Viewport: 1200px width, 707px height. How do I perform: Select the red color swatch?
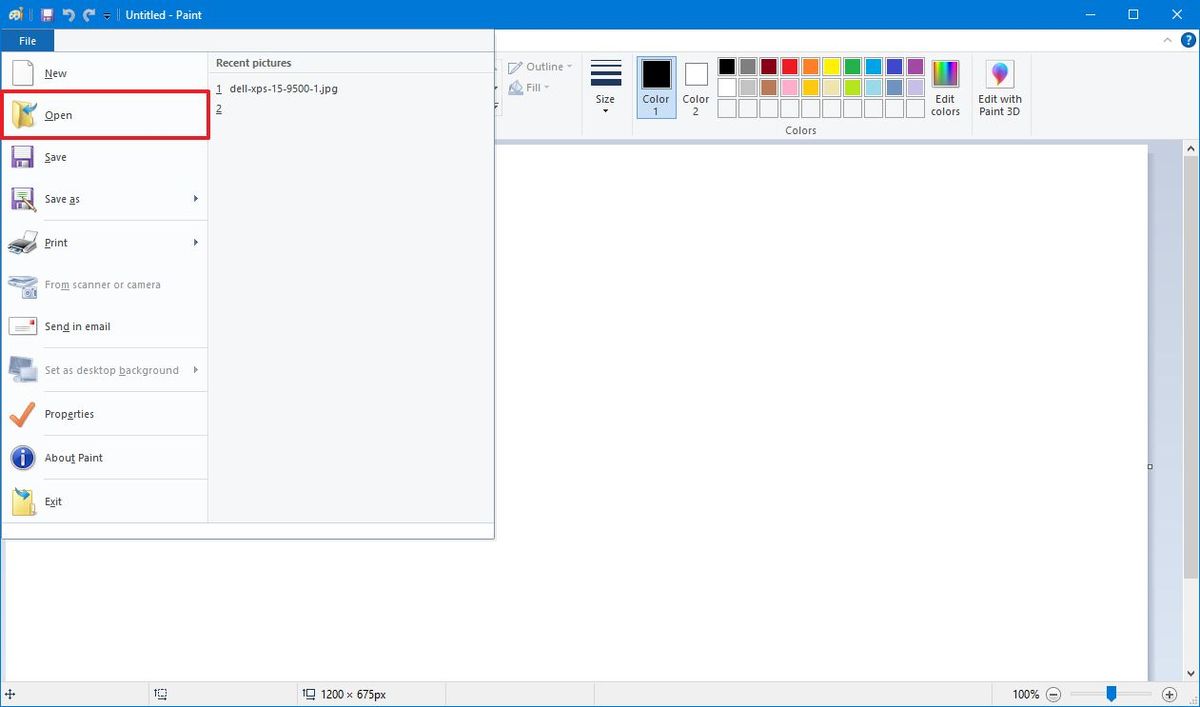[x=790, y=66]
